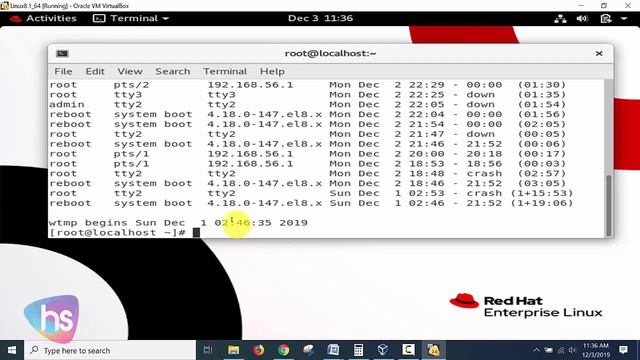Screen dimensions: 640x360
Task: Open the Windows notification center
Action: point(623,350)
